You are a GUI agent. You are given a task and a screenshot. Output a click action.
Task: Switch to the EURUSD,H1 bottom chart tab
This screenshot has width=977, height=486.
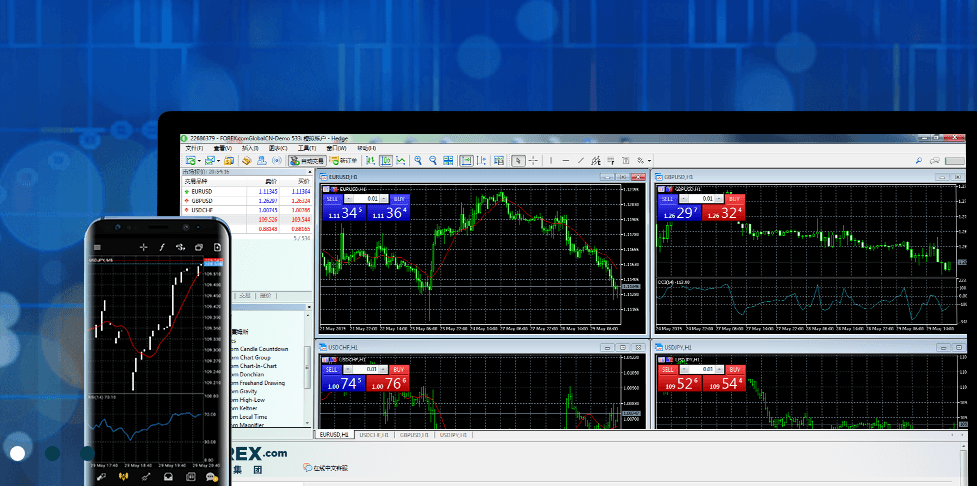click(334, 434)
